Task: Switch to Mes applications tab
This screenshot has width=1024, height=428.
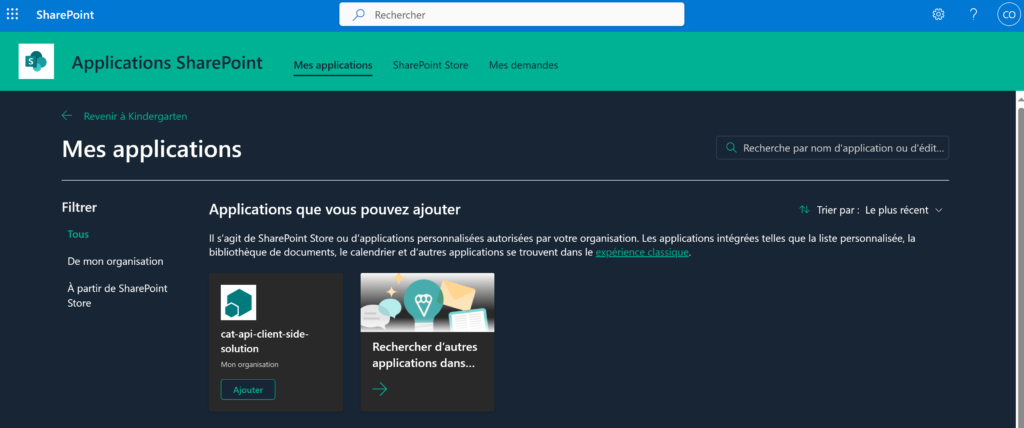Action: click(x=333, y=65)
